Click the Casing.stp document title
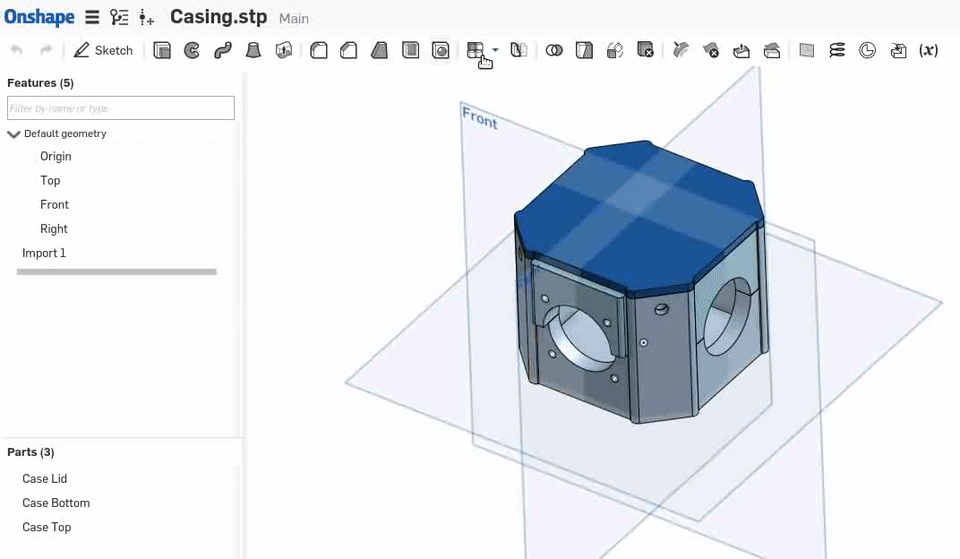This screenshot has height=559, width=960. pos(219,17)
